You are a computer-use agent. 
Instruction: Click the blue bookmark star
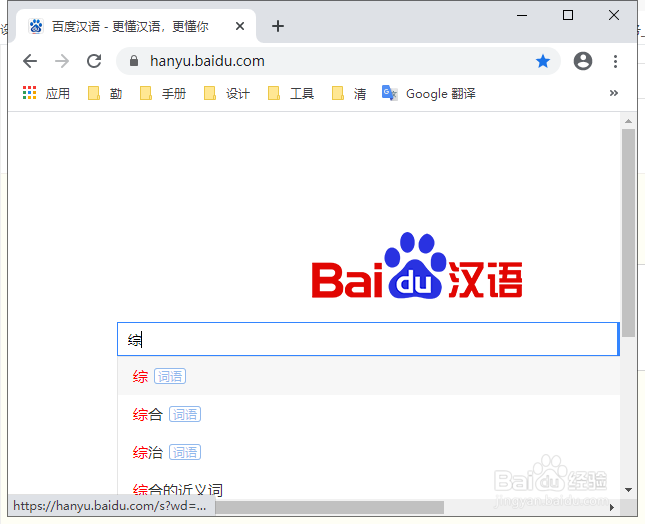coord(543,61)
